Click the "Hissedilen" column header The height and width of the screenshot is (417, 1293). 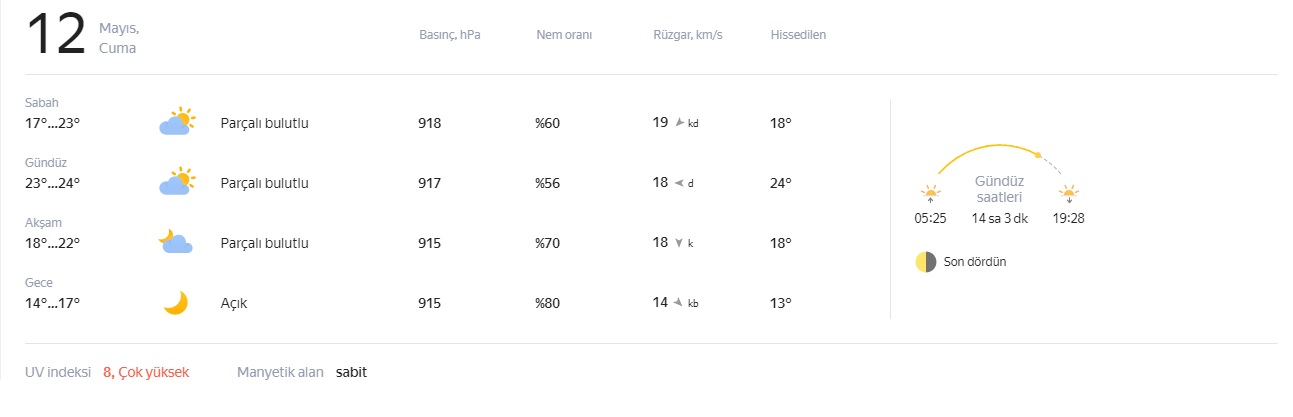pos(798,36)
